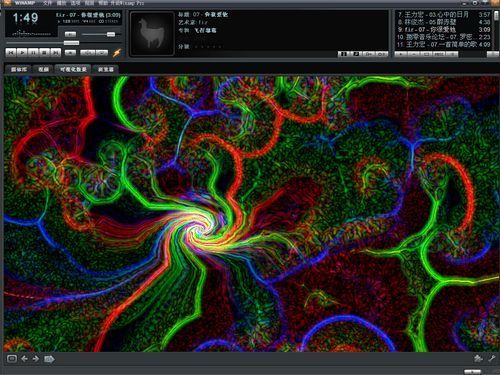Go to previous visualization preset arrow

[24, 359]
